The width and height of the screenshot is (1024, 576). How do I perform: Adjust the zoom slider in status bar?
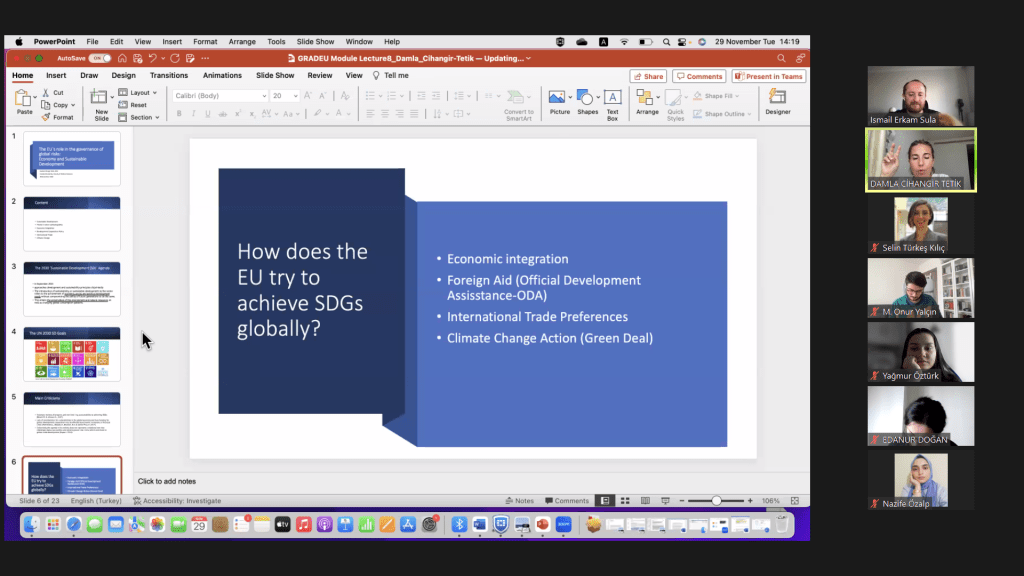(716, 500)
